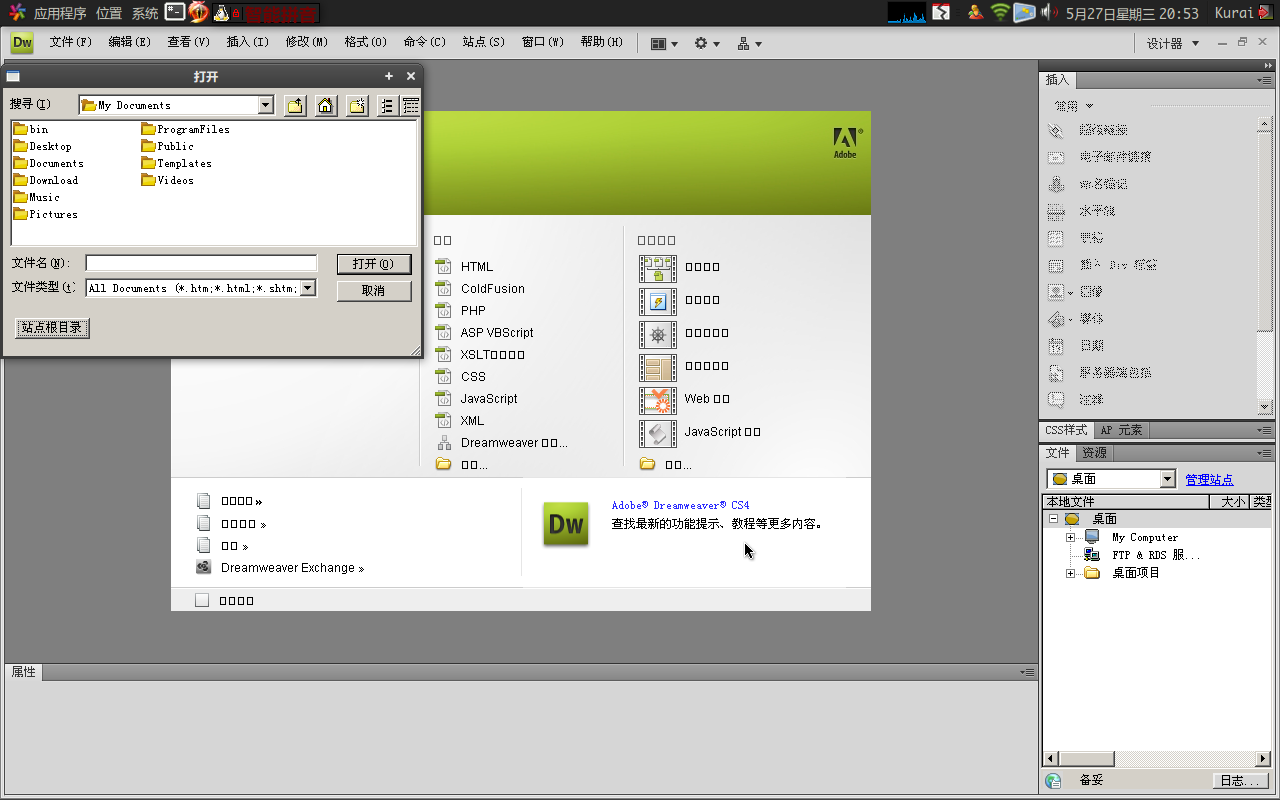Open the 文件(F) menu

tap(71, 42)
